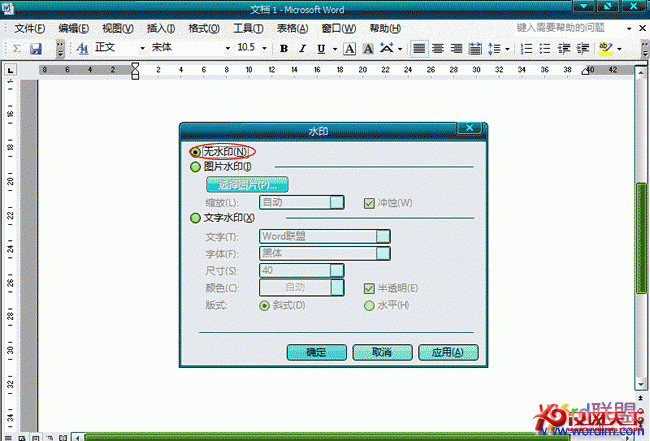Toggle the Washout checkbox

coord(369,203)
